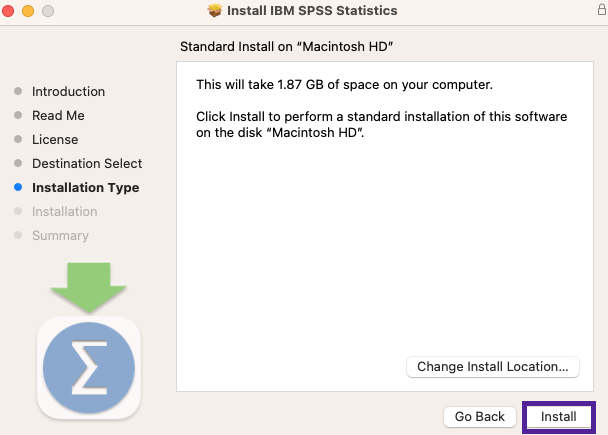The width and height of the screenshot is (608, 435).
Task: Click the package icon in title bar
Action: pyautogui.click(x=214, y=10)
